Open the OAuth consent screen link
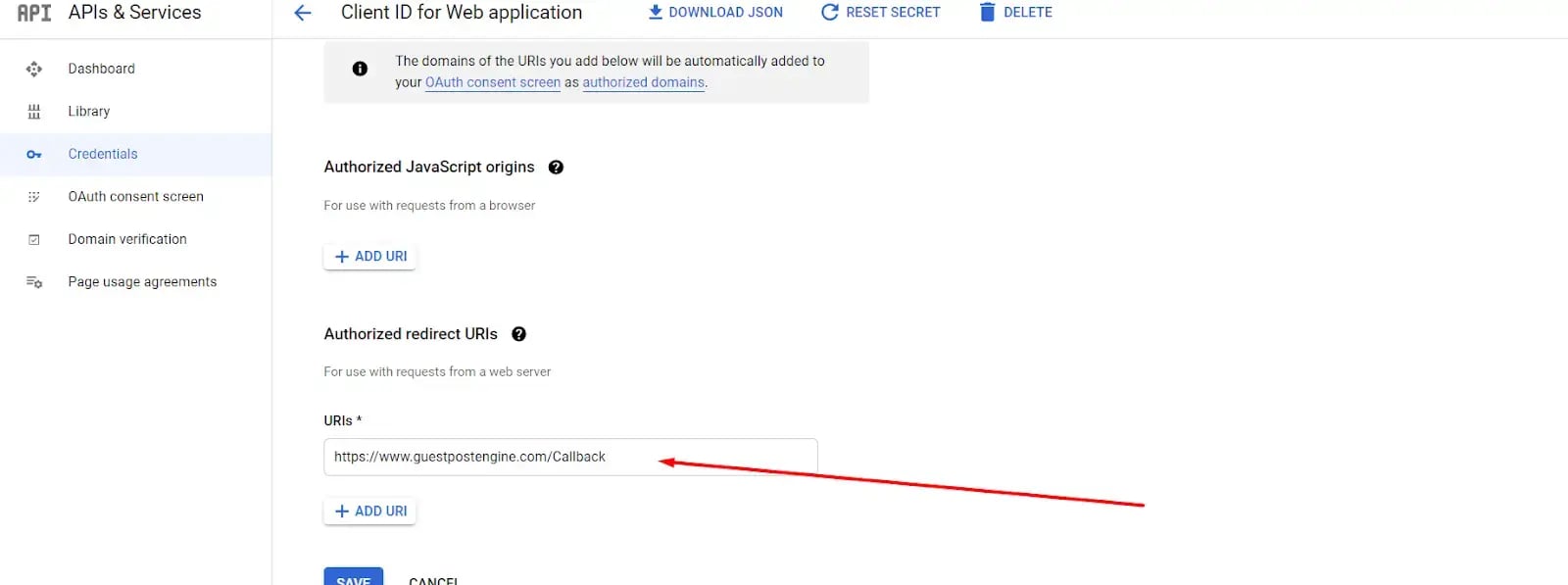 click(x=493, y=82)
